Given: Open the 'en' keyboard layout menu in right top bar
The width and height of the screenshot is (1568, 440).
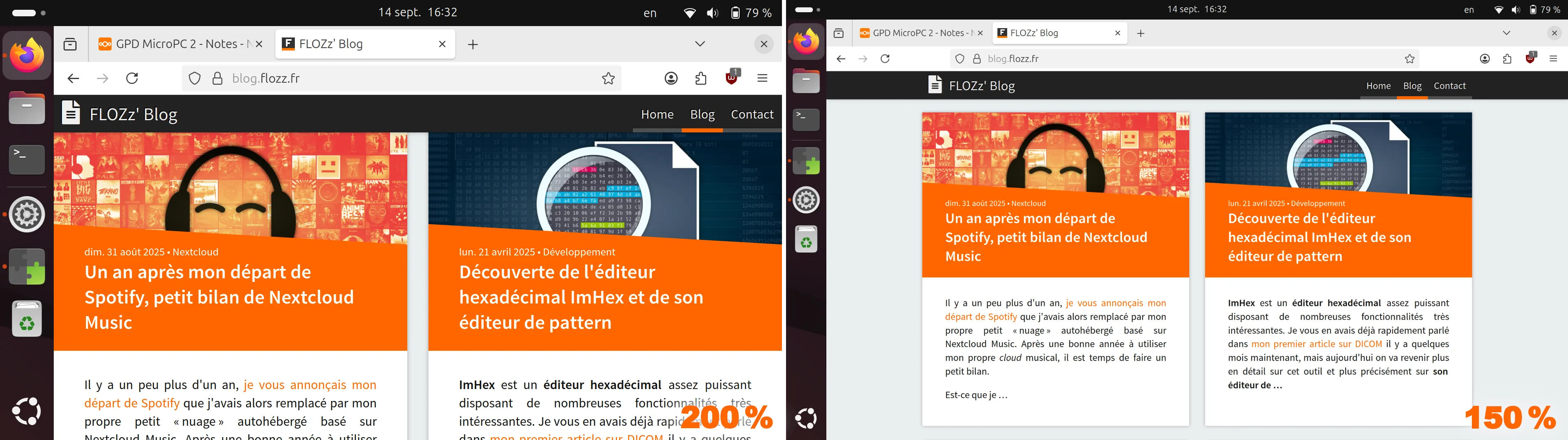Looking at the screenshot, I should click(1469, 10).
